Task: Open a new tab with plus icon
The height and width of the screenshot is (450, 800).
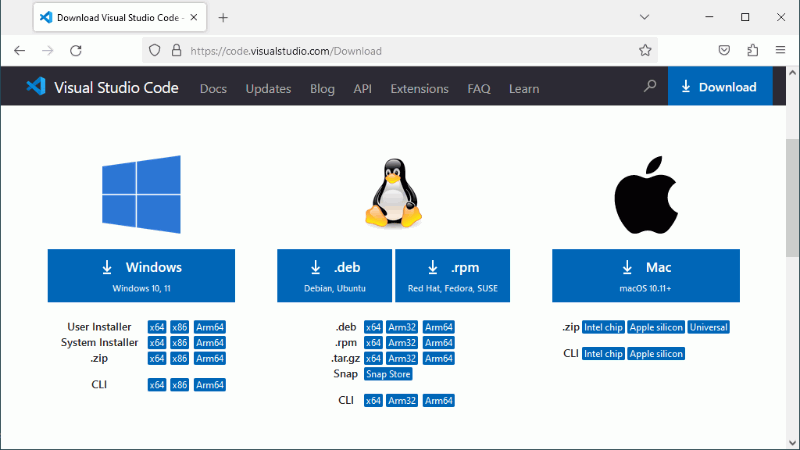Action: (x=223, y=18)
